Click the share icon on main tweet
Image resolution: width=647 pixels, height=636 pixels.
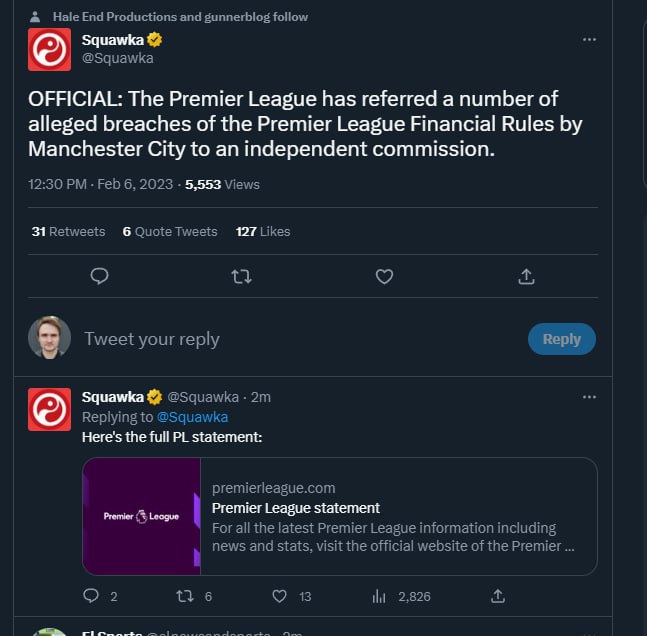(x=526, y=277)
